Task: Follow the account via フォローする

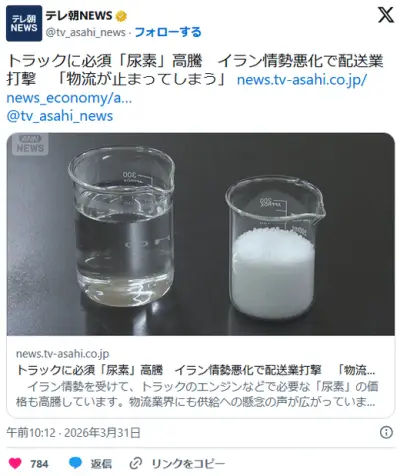Action: [168, 32]
